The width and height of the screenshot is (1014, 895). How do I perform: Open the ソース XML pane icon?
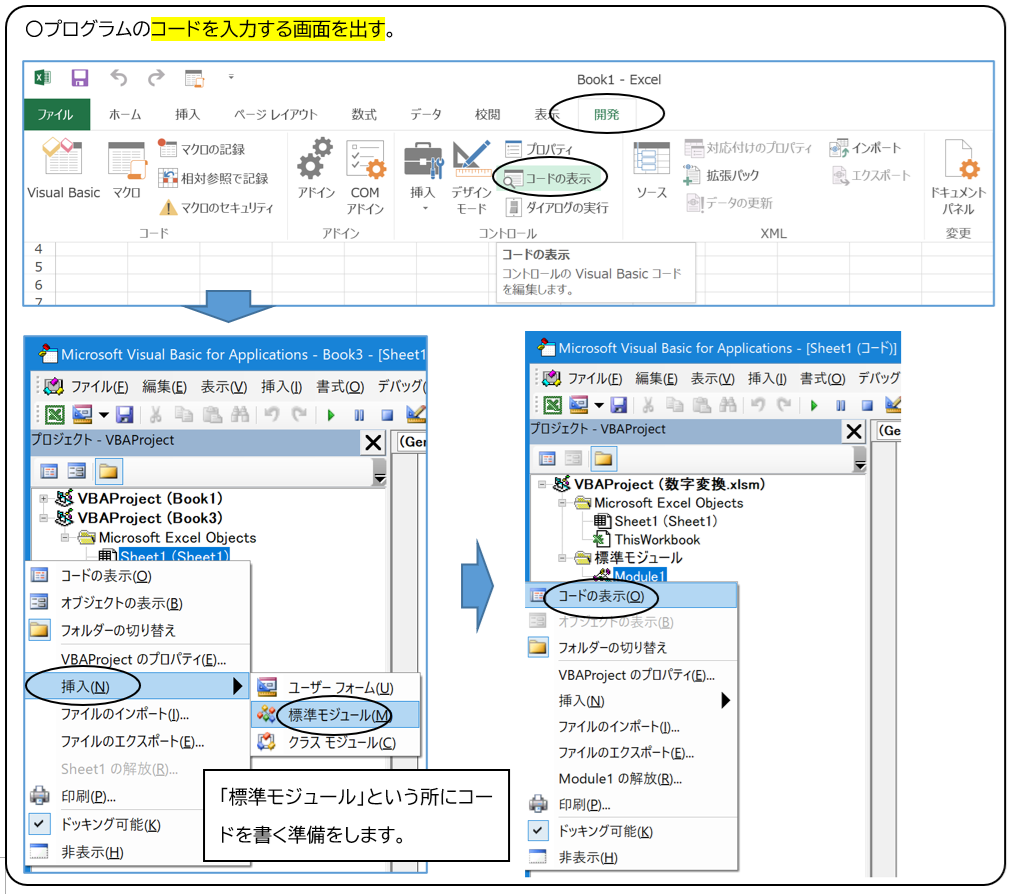[x=651, y=170]
